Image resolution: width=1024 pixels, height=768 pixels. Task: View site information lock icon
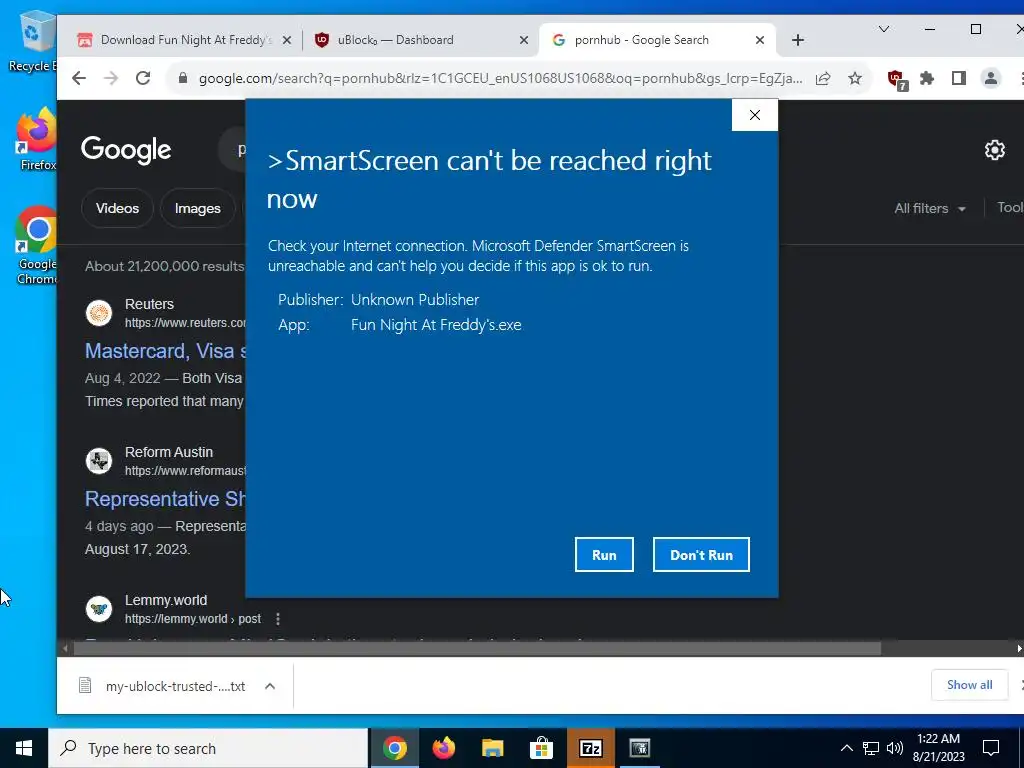pyautogui.click(x=184, y=78)
